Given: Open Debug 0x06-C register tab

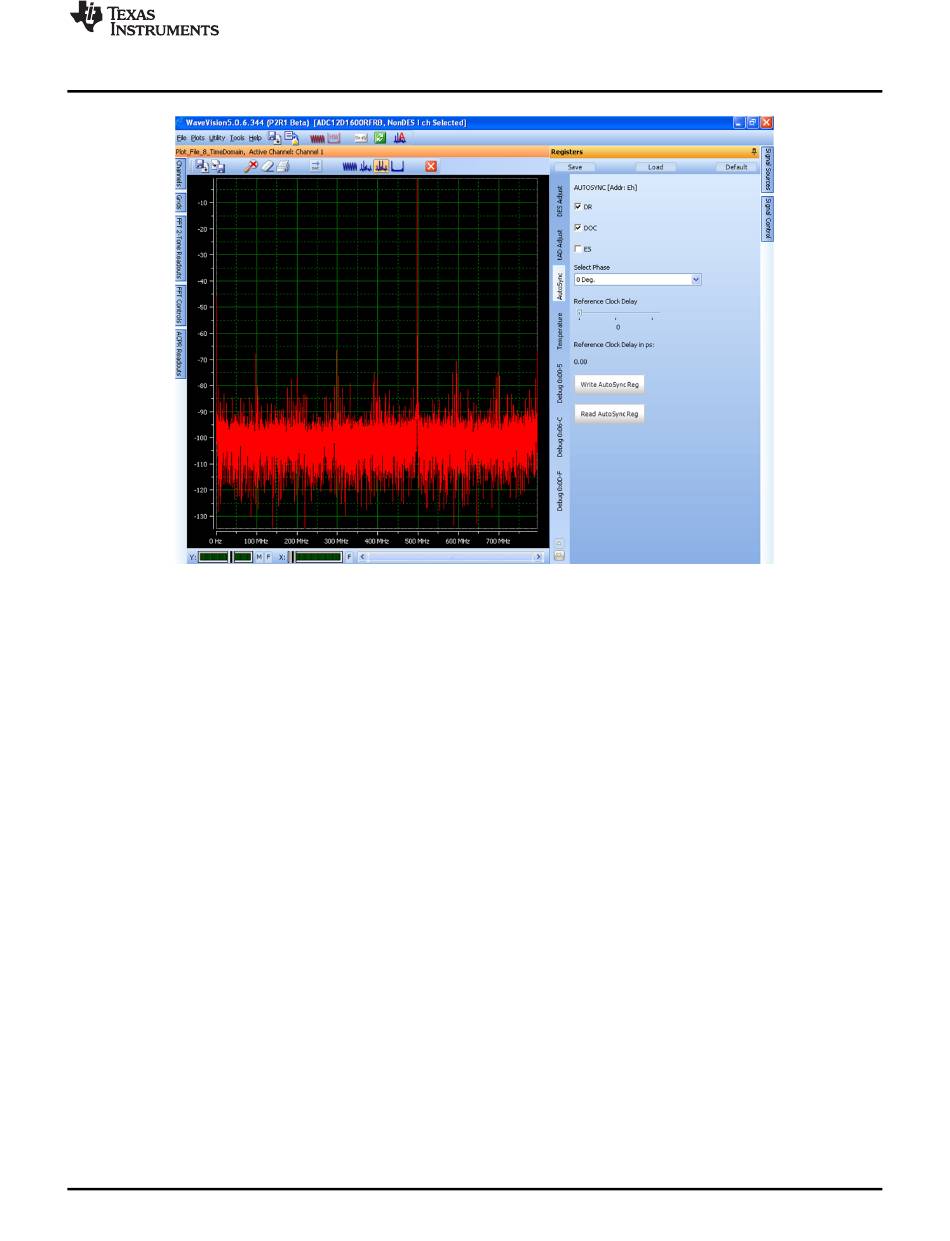Looking at the screenshot, I should click(560, 437).
